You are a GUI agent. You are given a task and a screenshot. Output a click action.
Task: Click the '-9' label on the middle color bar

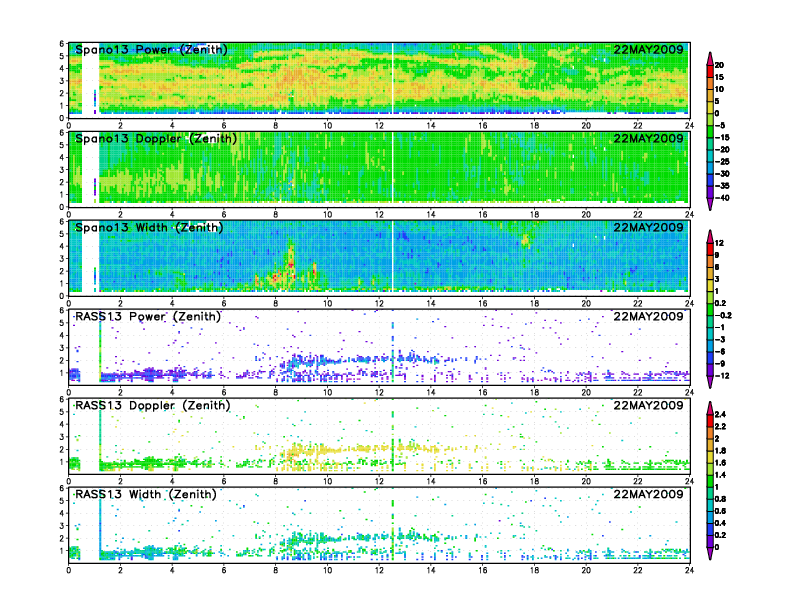tap(720, 364)
